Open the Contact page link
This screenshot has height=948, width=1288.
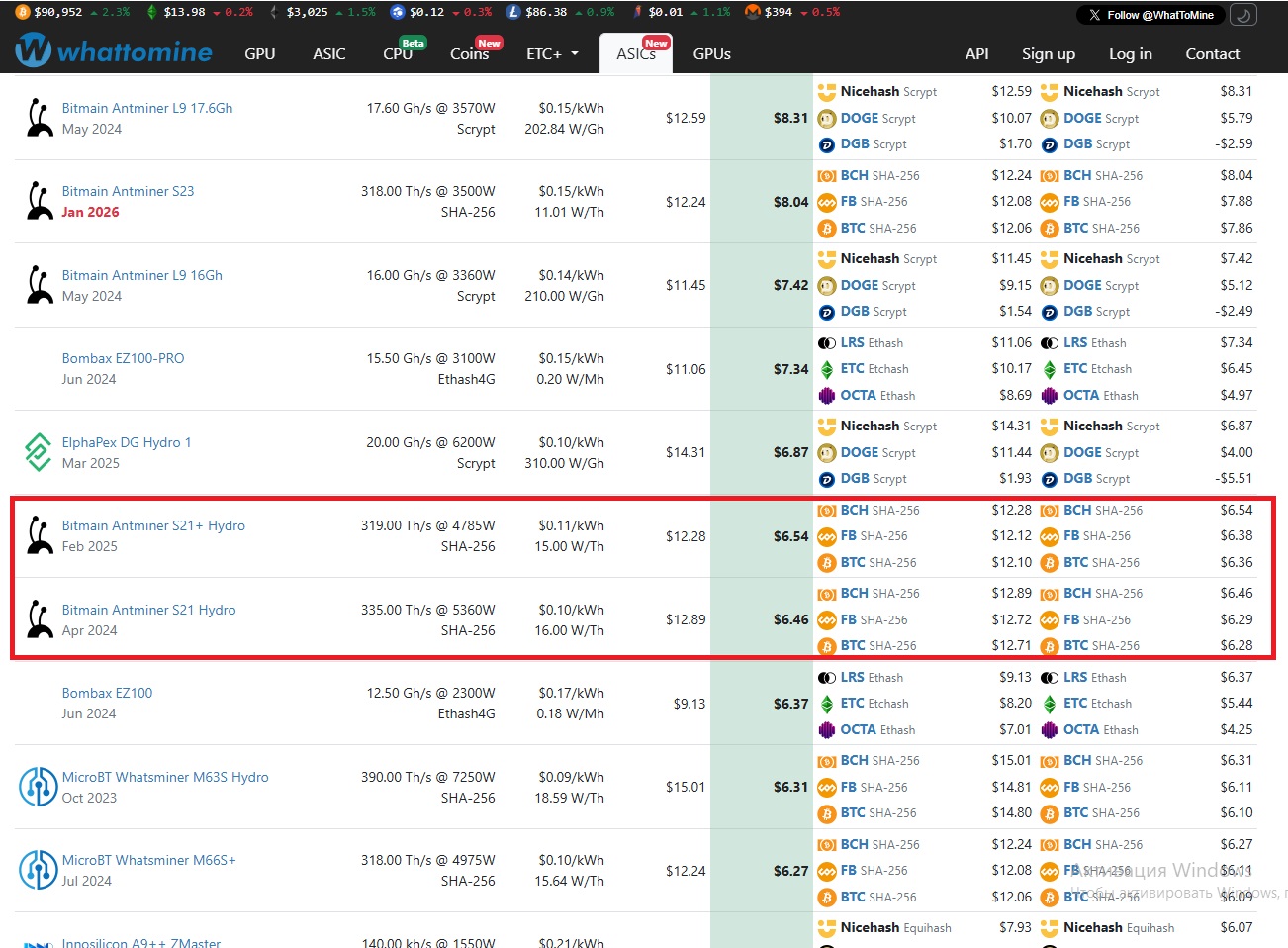click(x=1213, y=53)
